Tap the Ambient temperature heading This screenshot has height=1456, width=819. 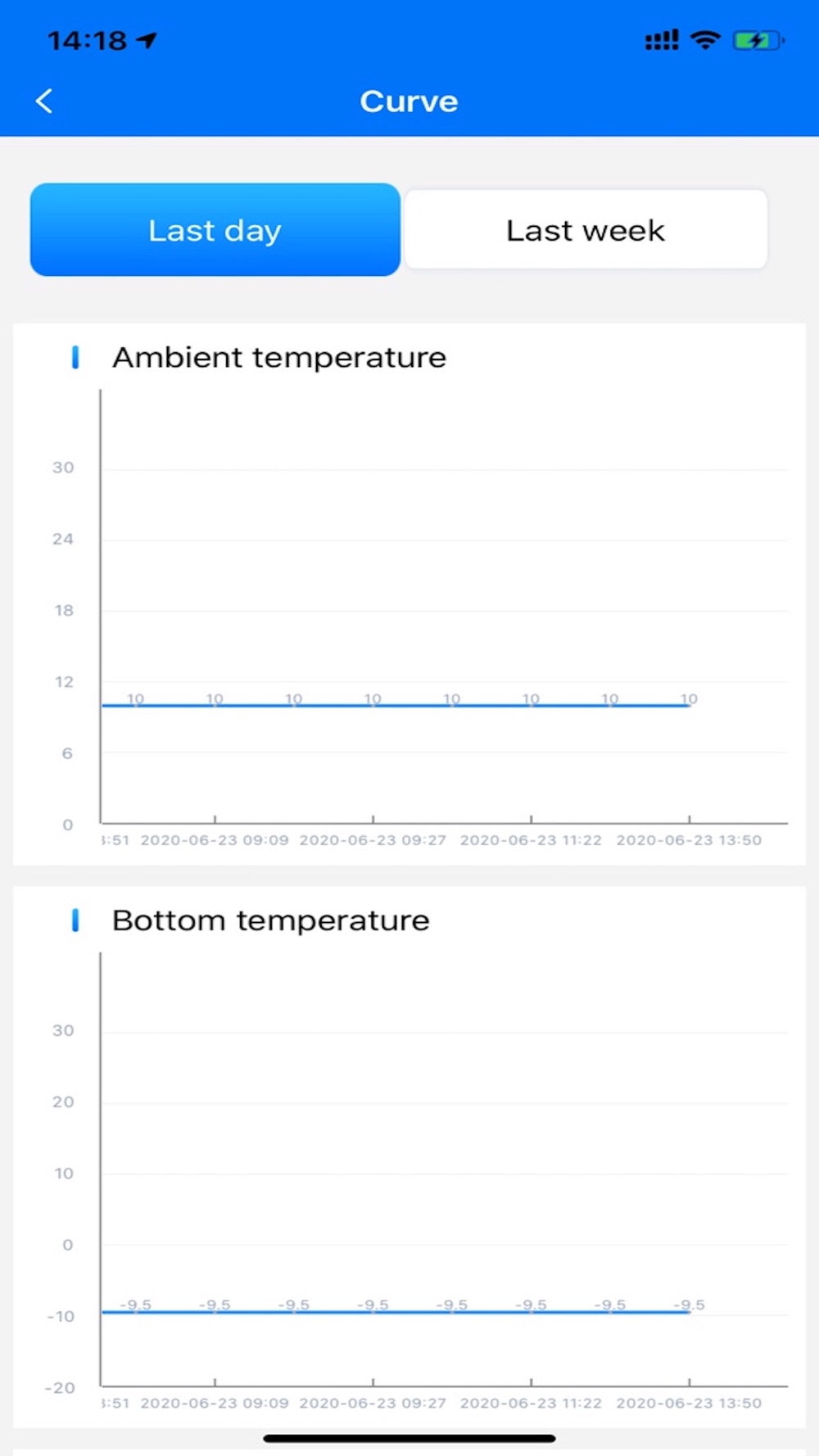pyautogui.click(x=279, y=357)
